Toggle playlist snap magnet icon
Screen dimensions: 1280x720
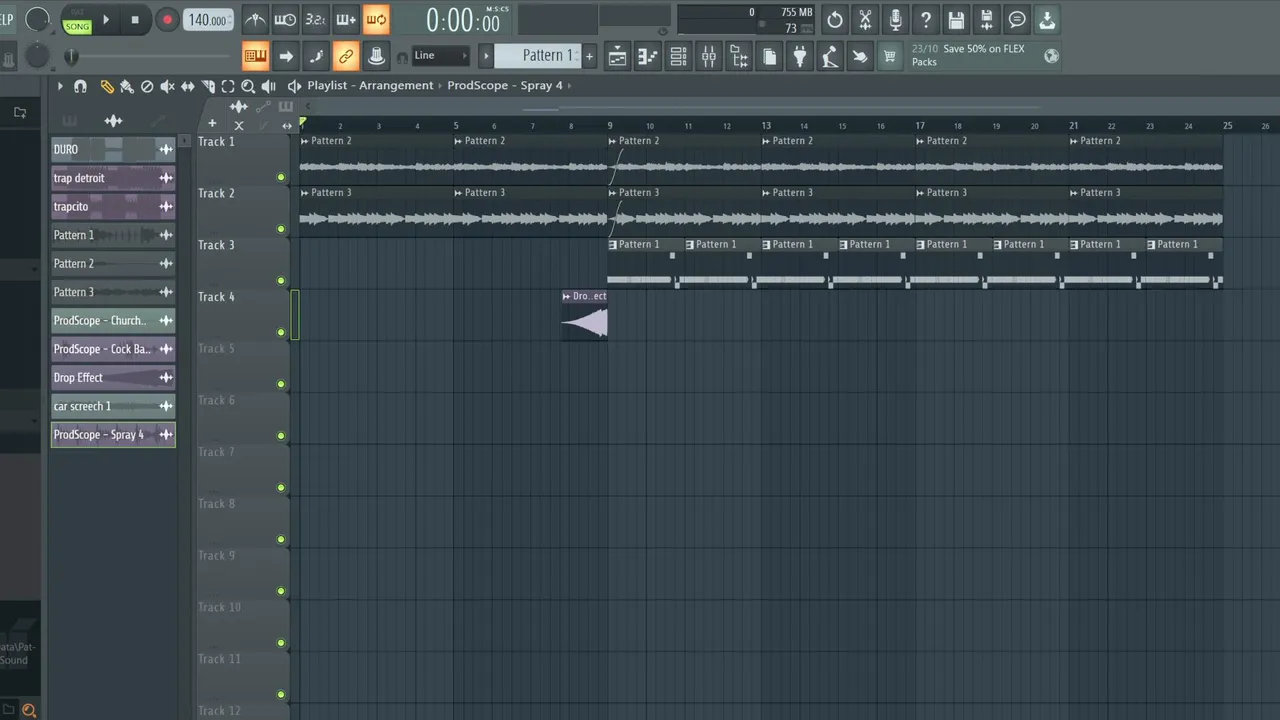(x=80, y=86)
